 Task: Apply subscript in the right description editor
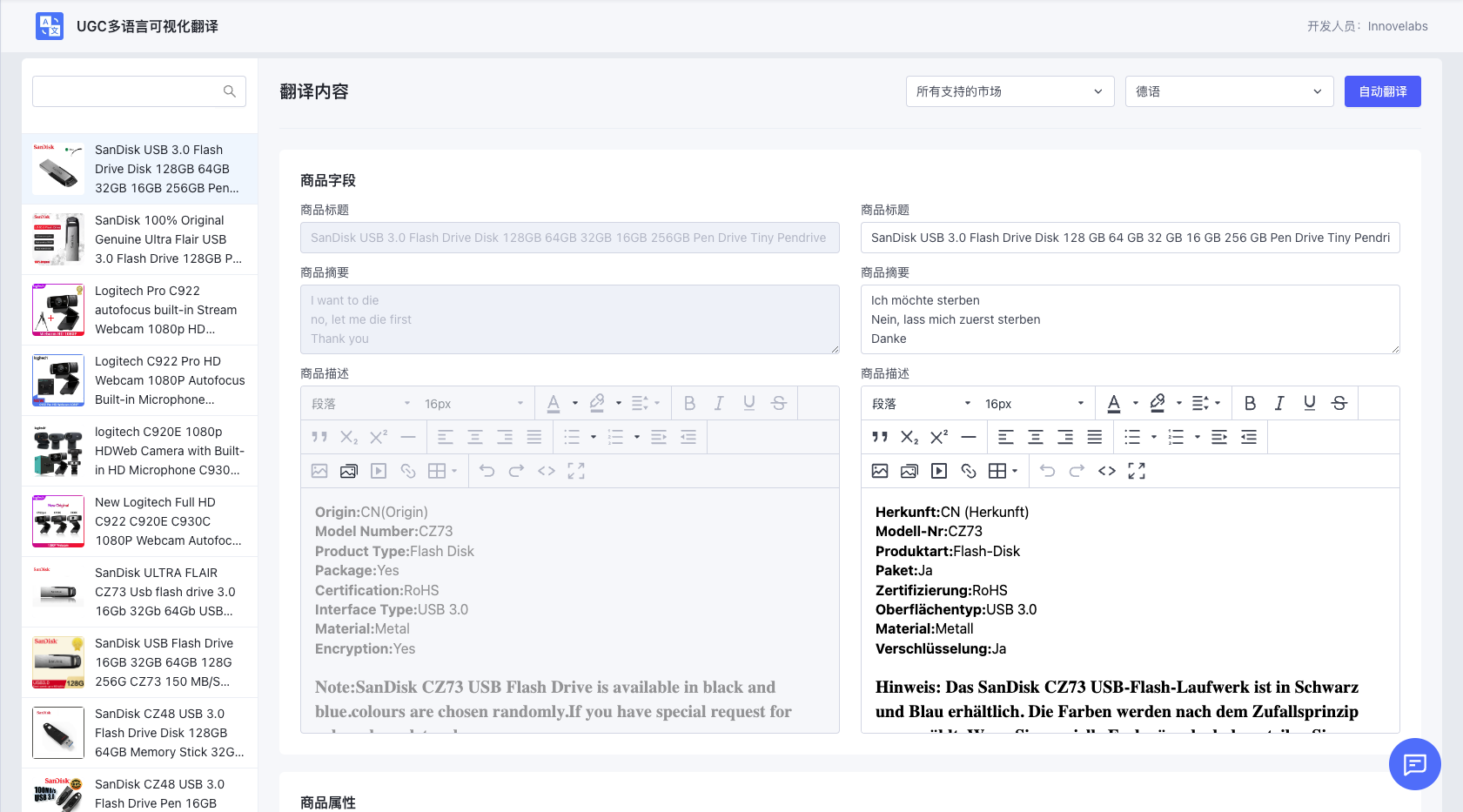pos(909,437)
